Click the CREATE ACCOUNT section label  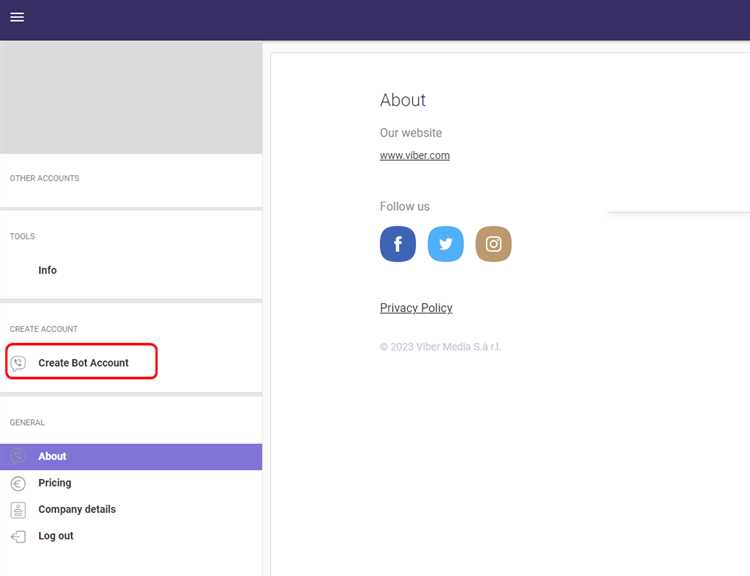44,329
